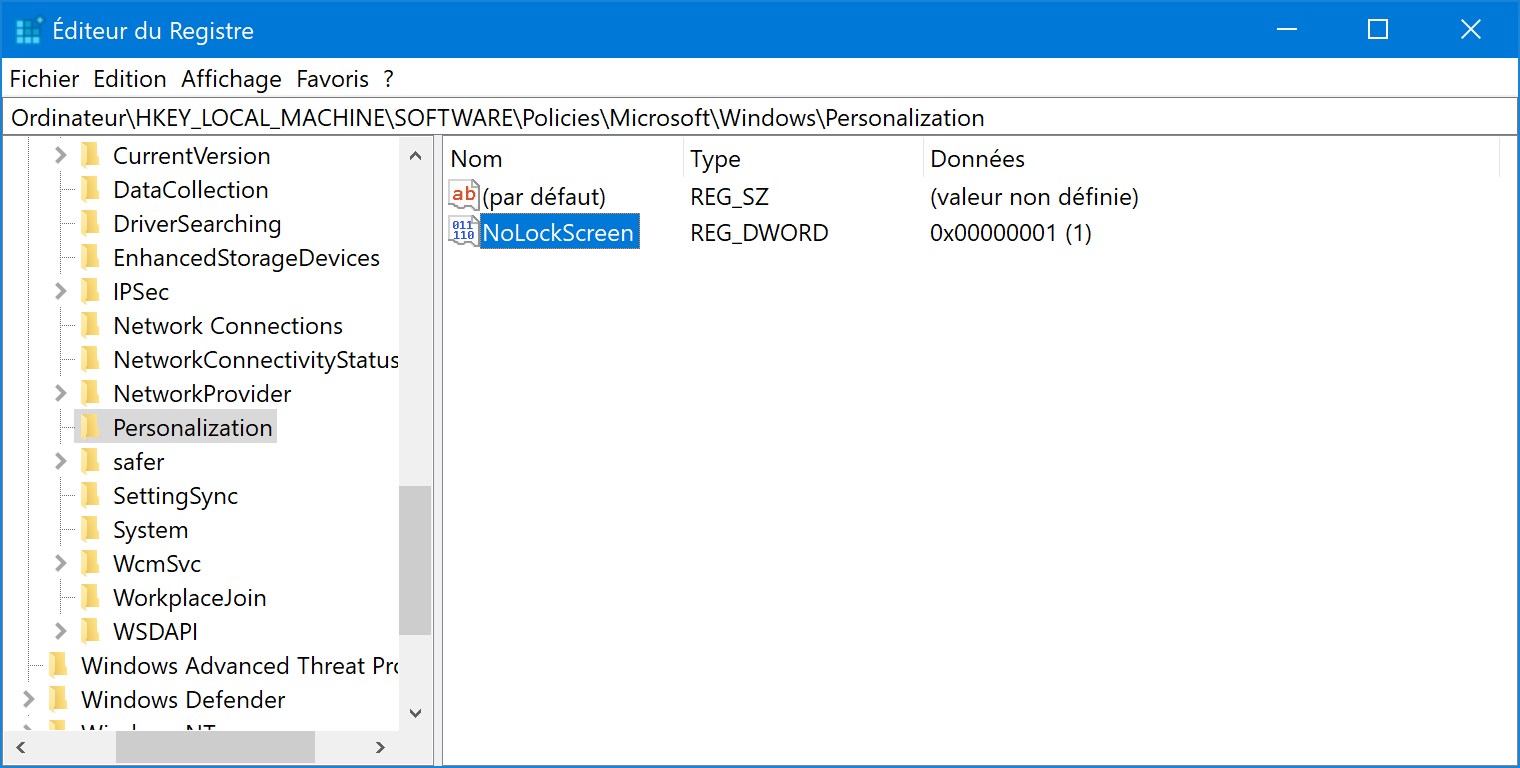Click the SettingSync folder icon
1520x768 pixels.
(x=90, y=495)
